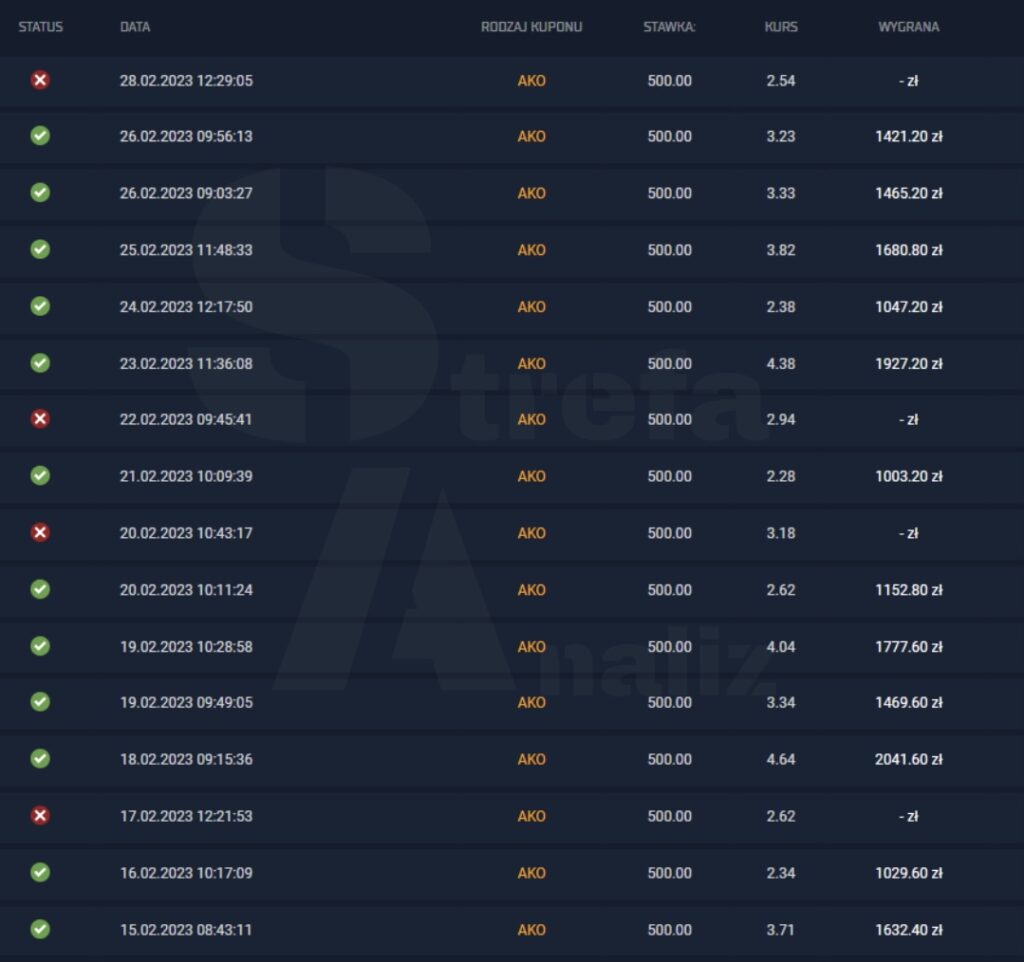This screenshot has height=962, width=1024.
Task: Click the 3.71 odds value
Action: click(781, 930)
